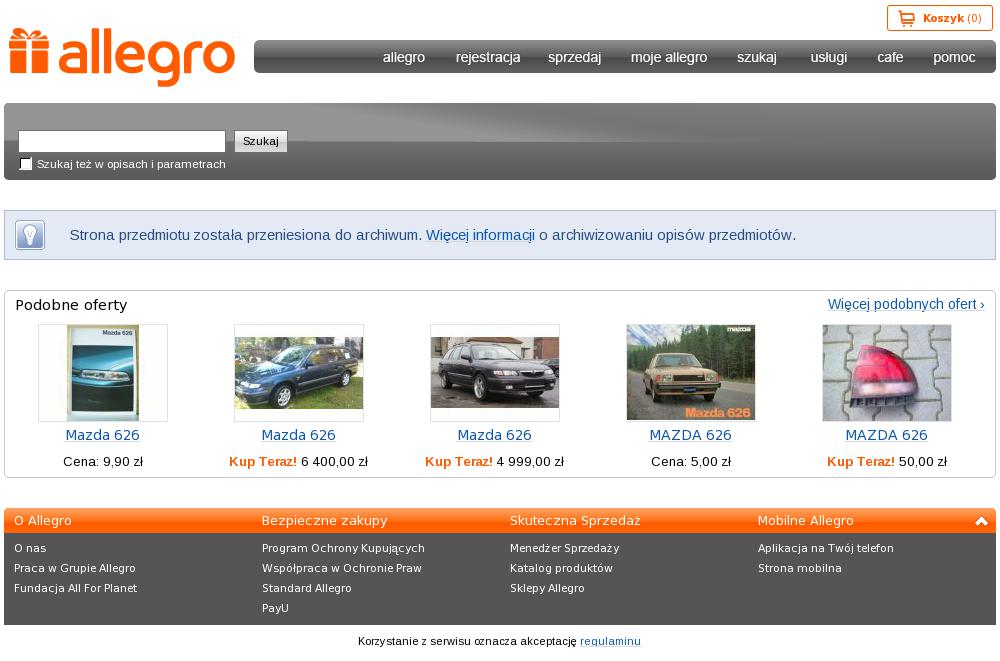Open Strona mobilna link
Image resolution: width=1000 pixels, height=661 pixels.
coord(800,568)
